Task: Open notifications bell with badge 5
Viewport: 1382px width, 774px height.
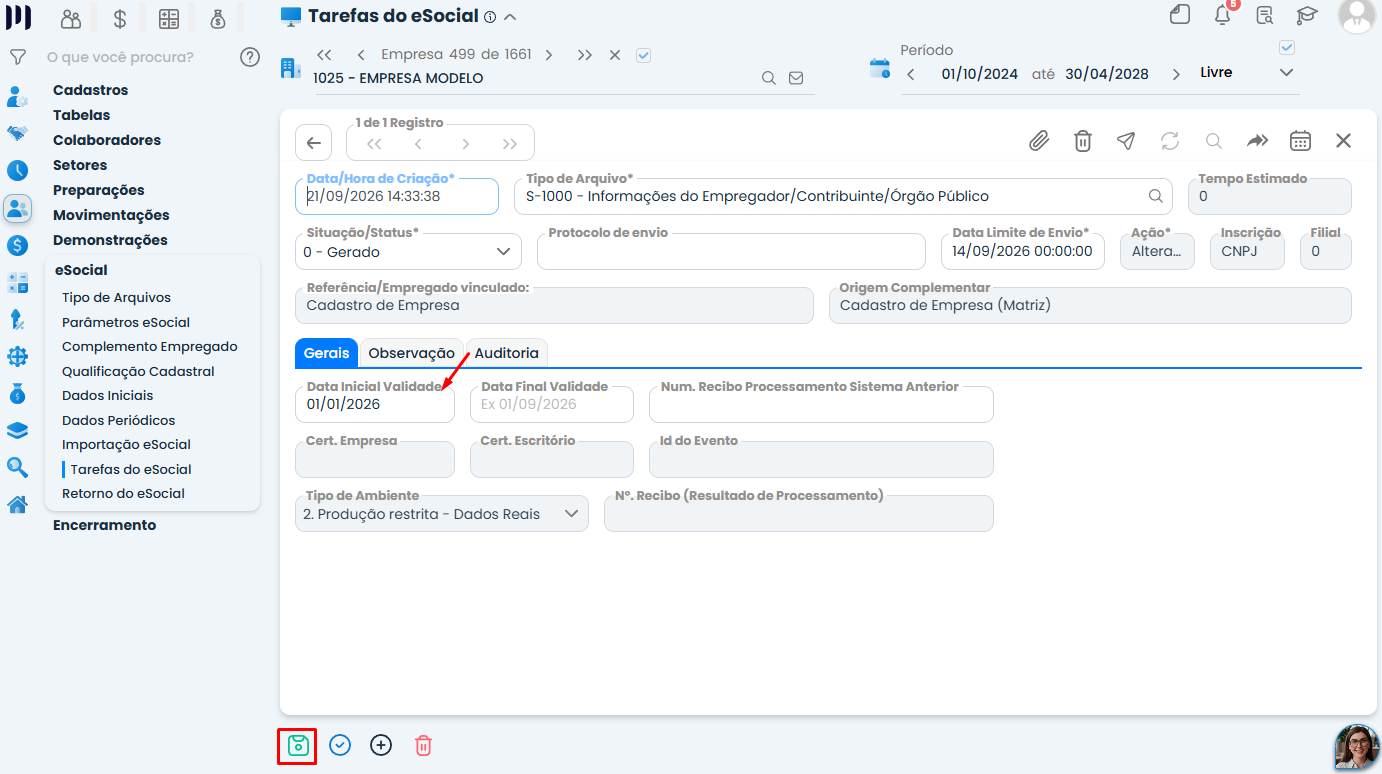Action: 1222,15
